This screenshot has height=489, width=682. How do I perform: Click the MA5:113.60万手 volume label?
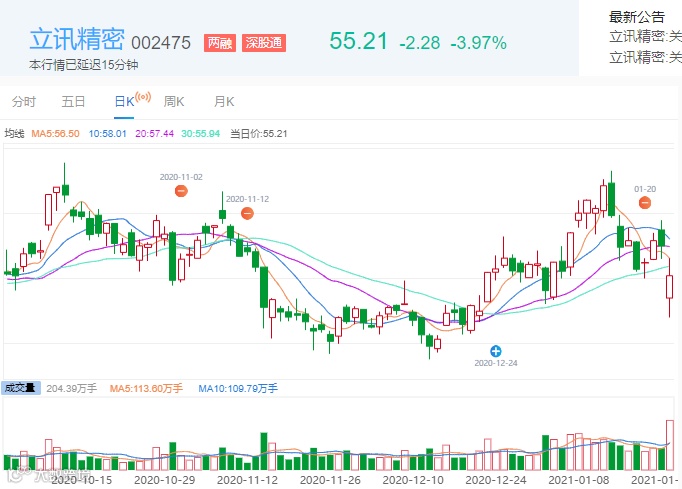pos(146,388)
